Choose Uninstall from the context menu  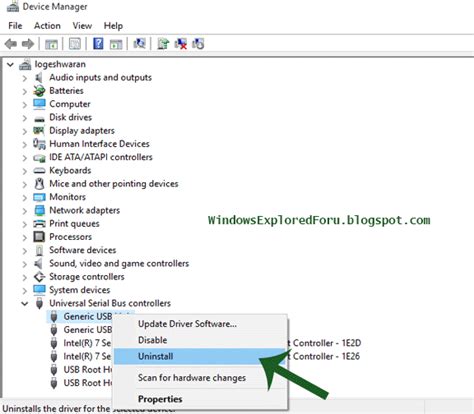tap(200, 356)
